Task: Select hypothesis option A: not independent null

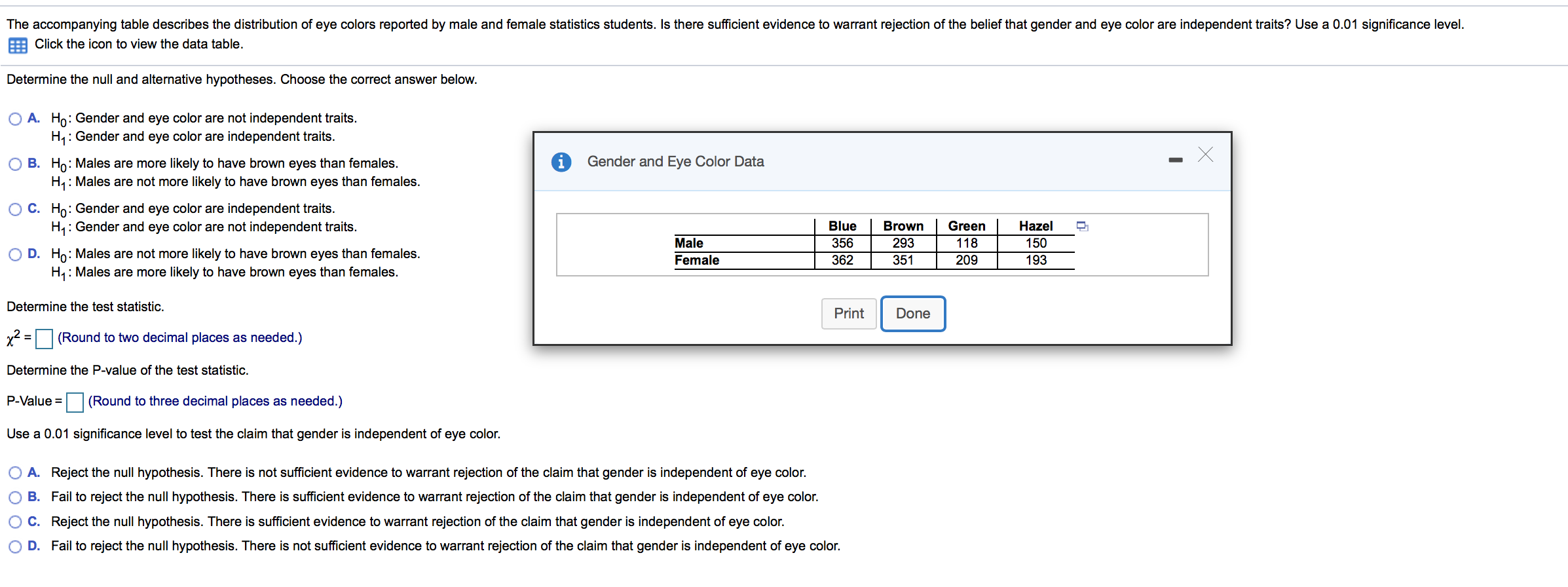Action: 15,119
